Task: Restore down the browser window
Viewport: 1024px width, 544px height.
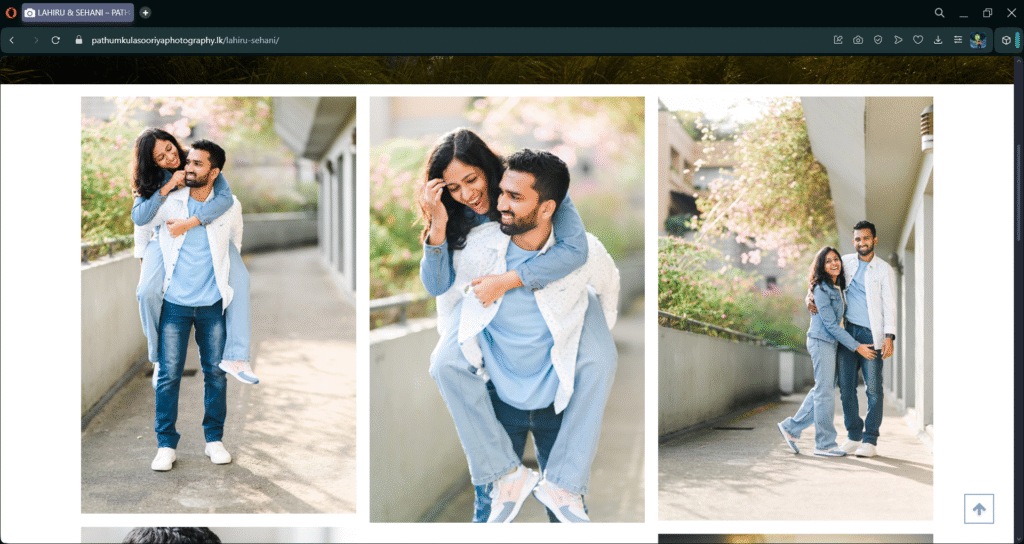Action: click(987, 12)
